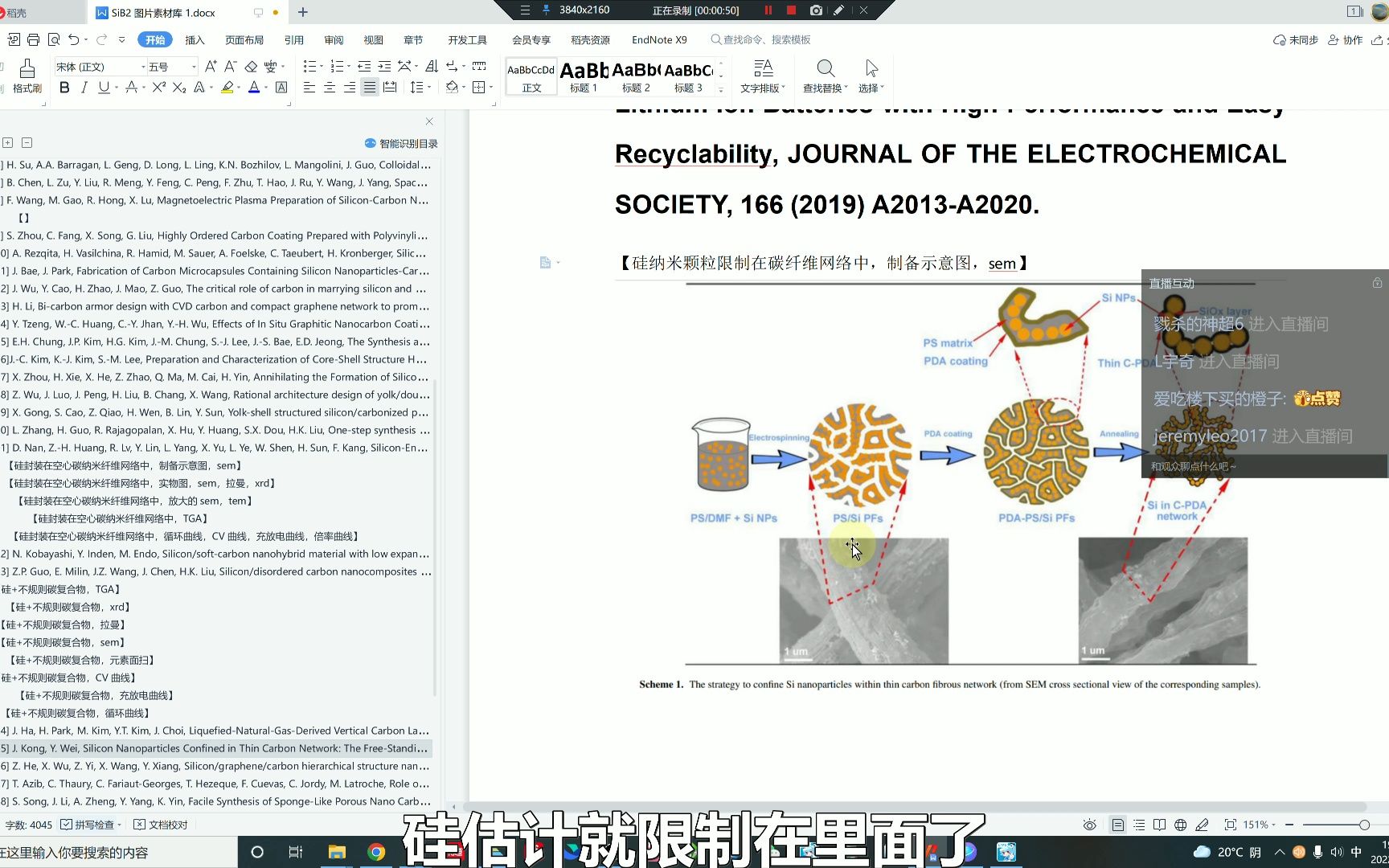Expand the styles gallery more arrow

(721, 89)
